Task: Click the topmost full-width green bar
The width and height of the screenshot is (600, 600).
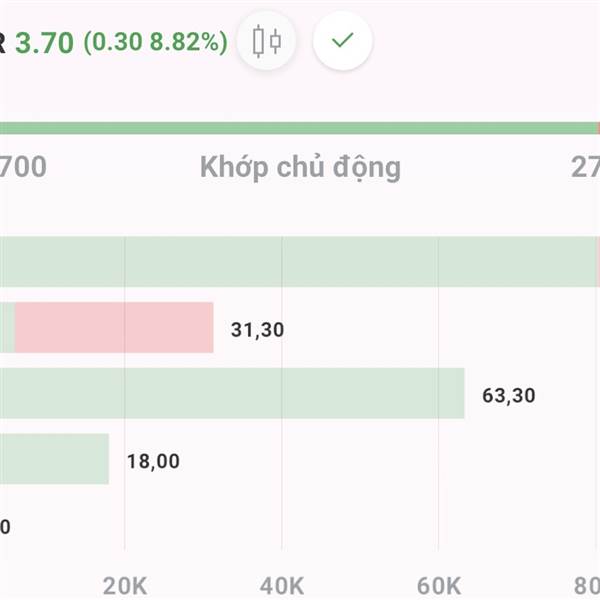Action: point(298,262)
